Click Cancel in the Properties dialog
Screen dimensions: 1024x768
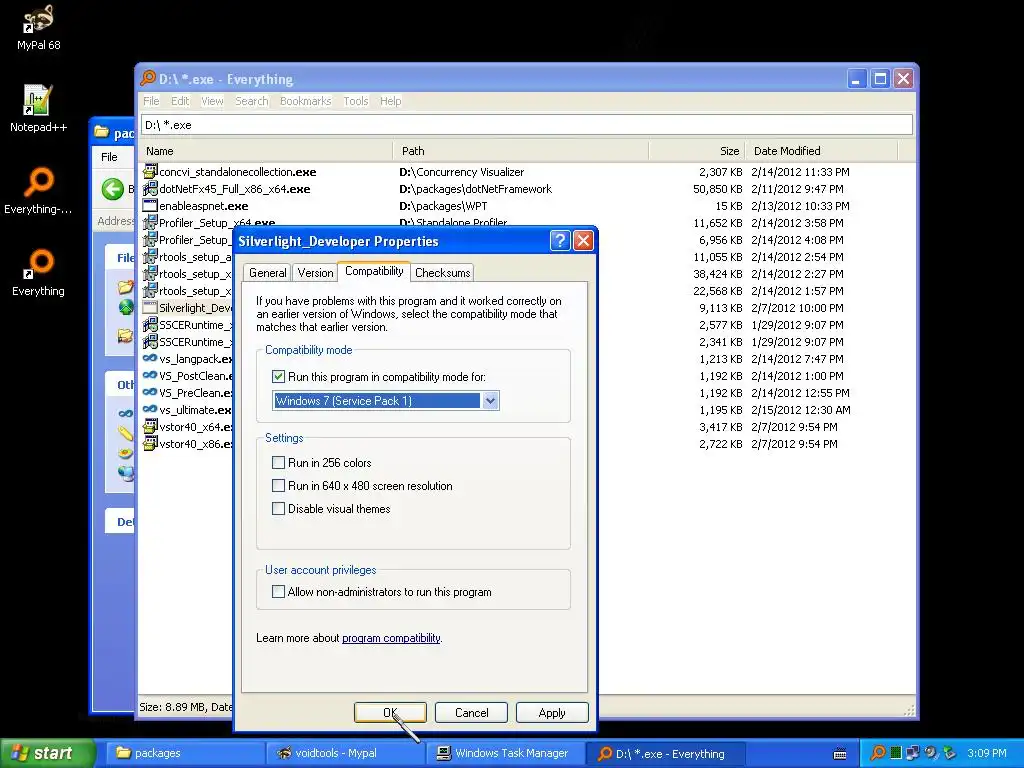[471, 712]
